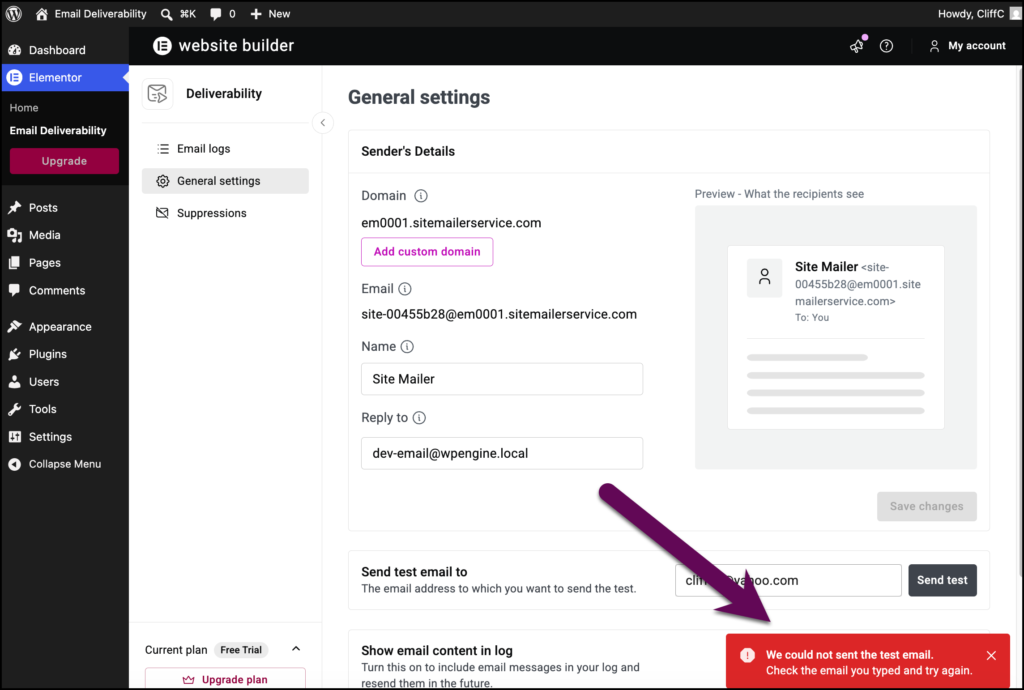The width and height of the screenshot is (1024, 690).
Task: Open Suppressions section
Action: click(x=225, y=213)
